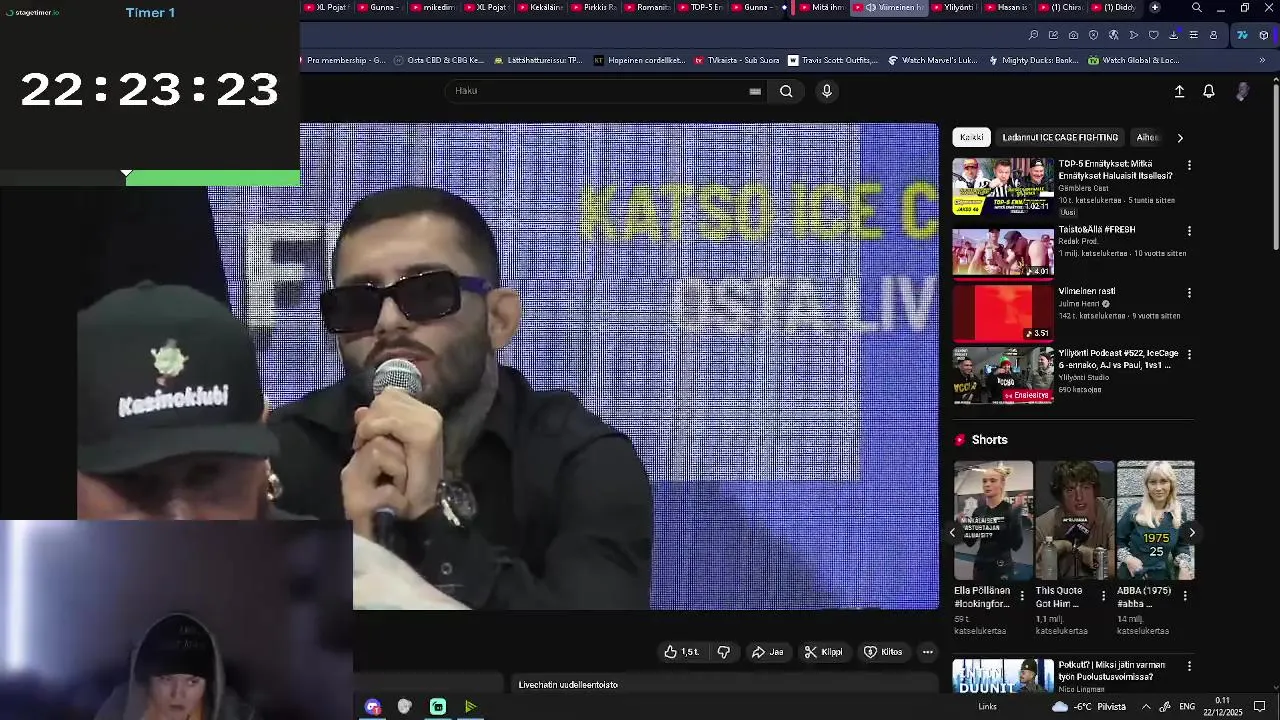1280x720 pixels.
Task: Switch to the Mitä ihm browser tab
Action: [822, 7]
